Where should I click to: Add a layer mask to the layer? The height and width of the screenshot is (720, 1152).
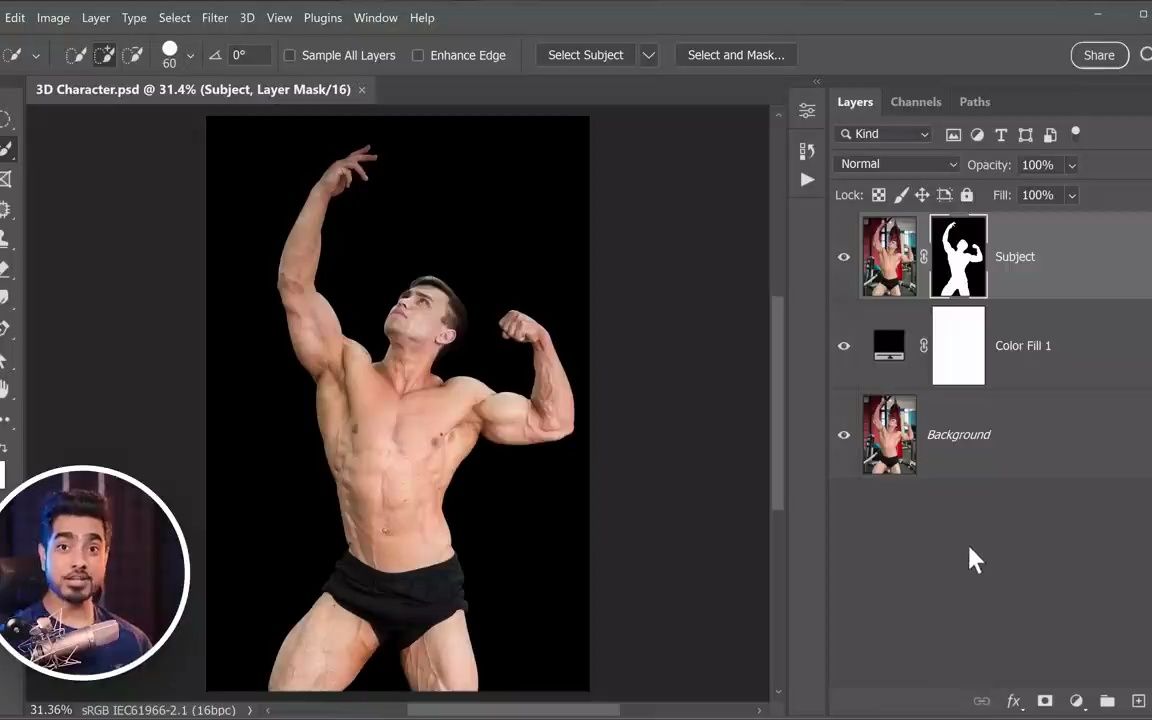1045,700
